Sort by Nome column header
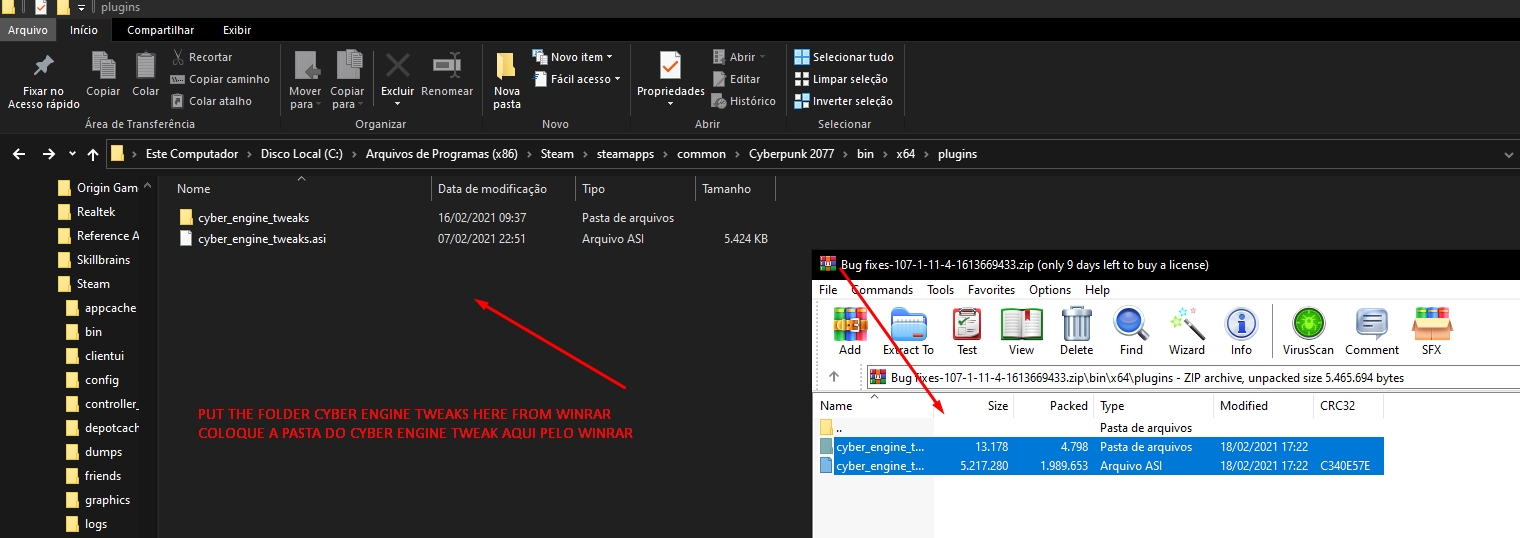The height and width of the screenshot is (538, 1520). tap(194, 188)
